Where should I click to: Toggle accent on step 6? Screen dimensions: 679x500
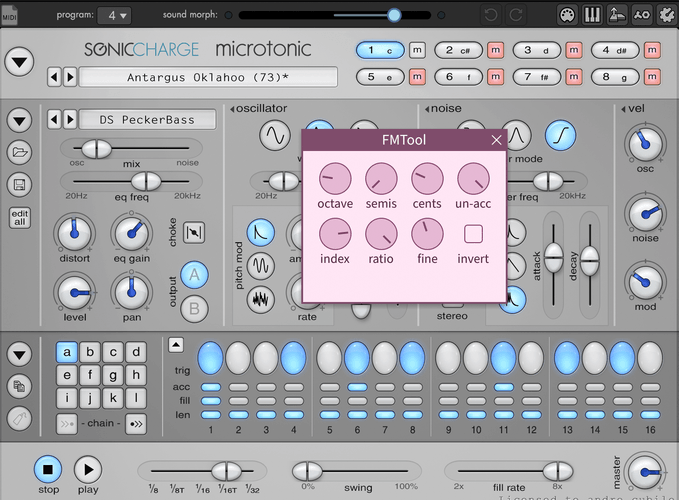(357, 387)
